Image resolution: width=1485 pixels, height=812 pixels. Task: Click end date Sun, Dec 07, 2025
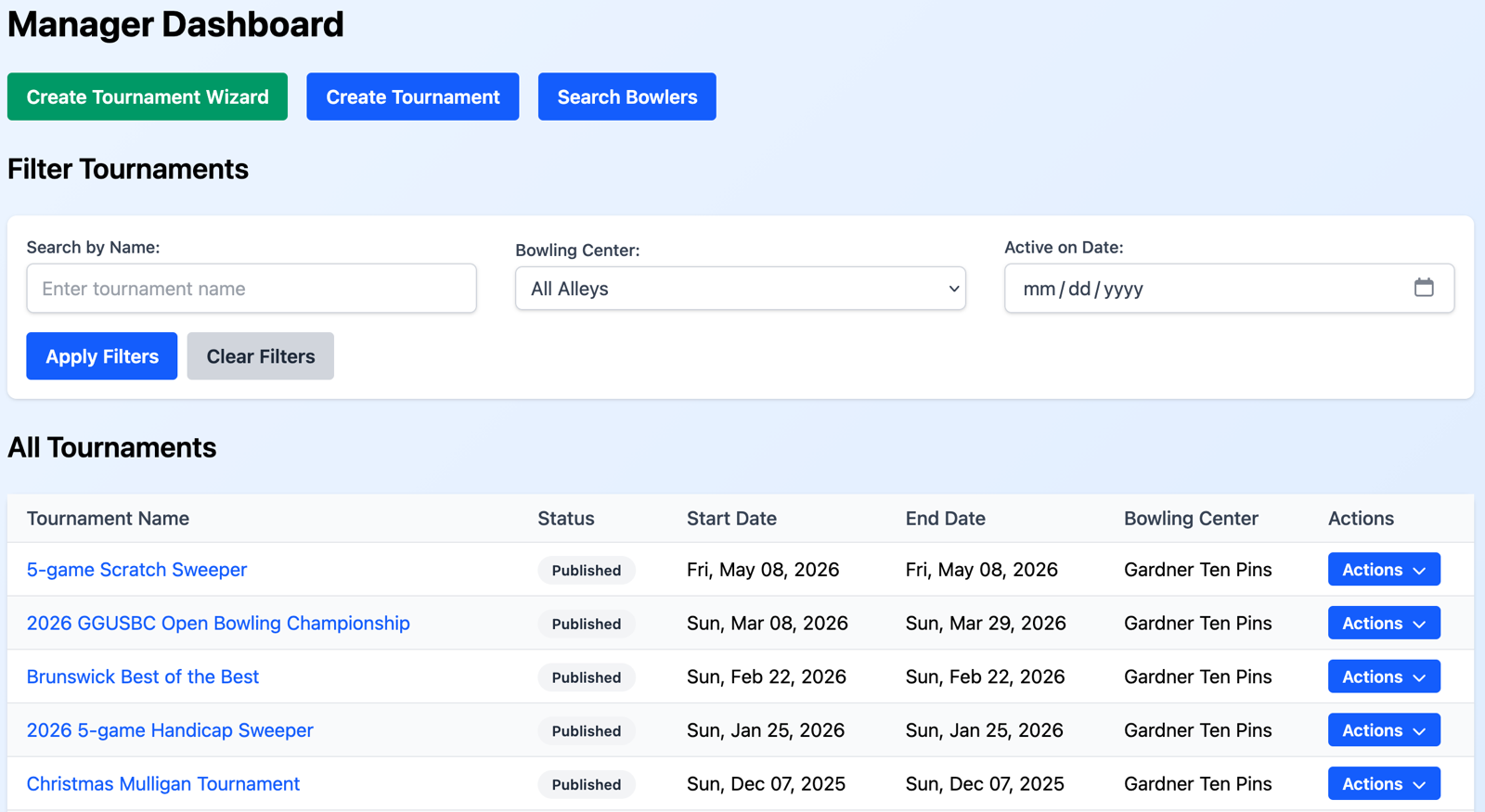(x=985, y=784)
